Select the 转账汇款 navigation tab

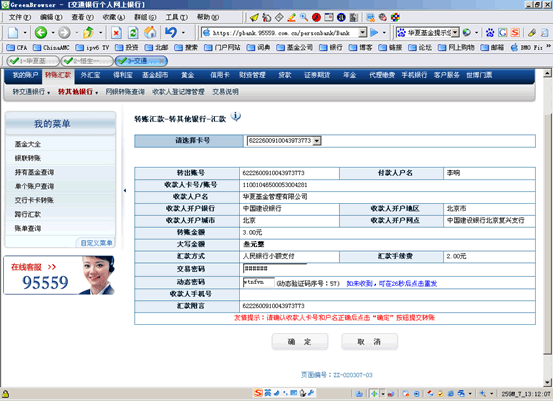pos(58,75)
